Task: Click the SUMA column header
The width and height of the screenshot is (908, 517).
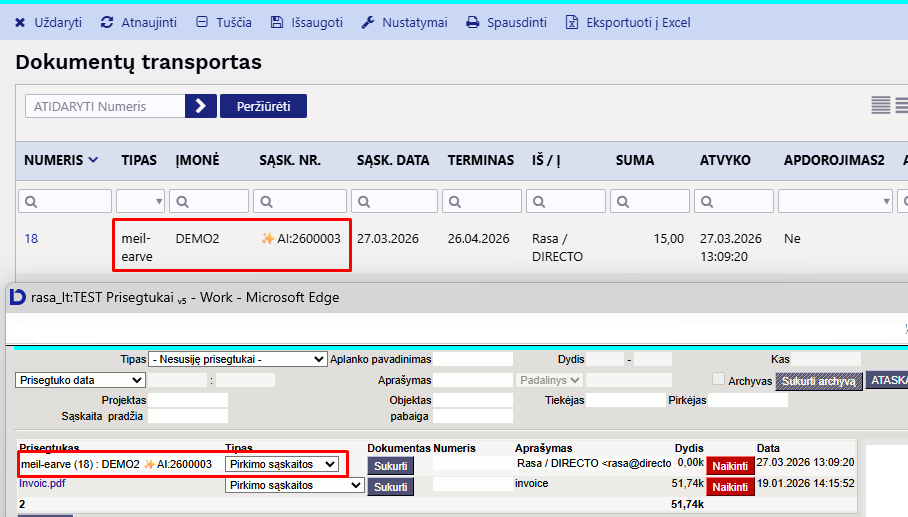Action: (x=635, y=160)
